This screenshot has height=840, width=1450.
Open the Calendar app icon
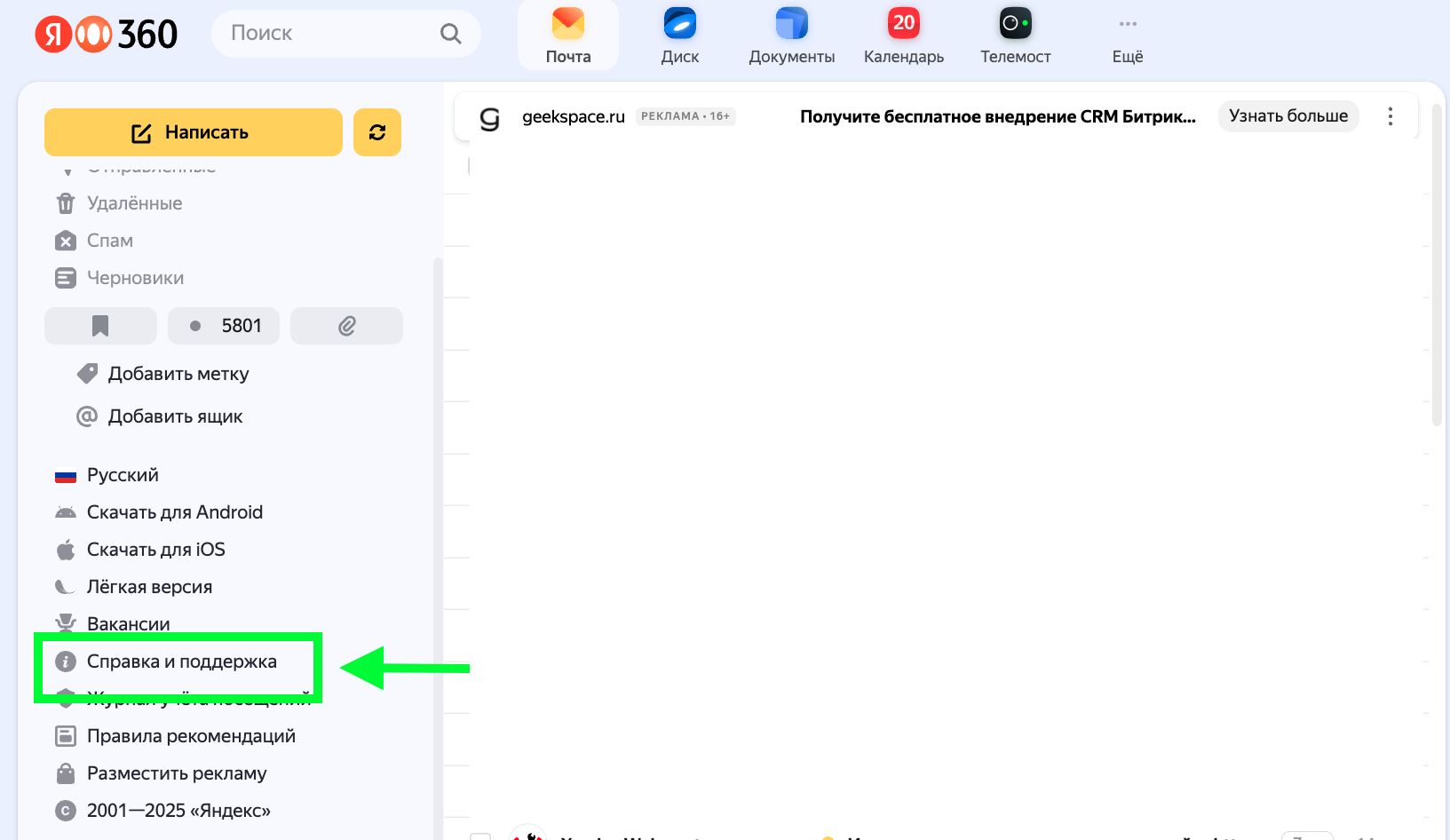pos(903,25)
